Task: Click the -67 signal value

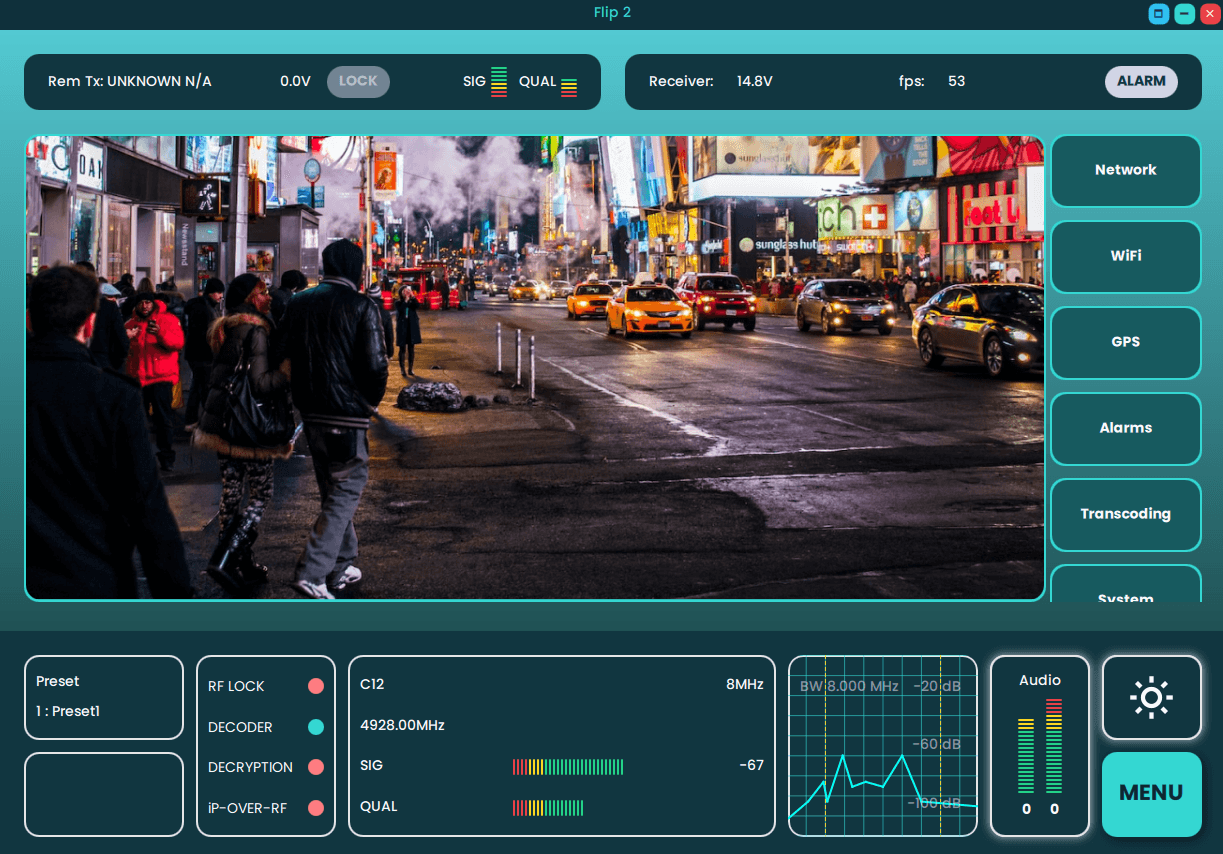Action: 751,766
